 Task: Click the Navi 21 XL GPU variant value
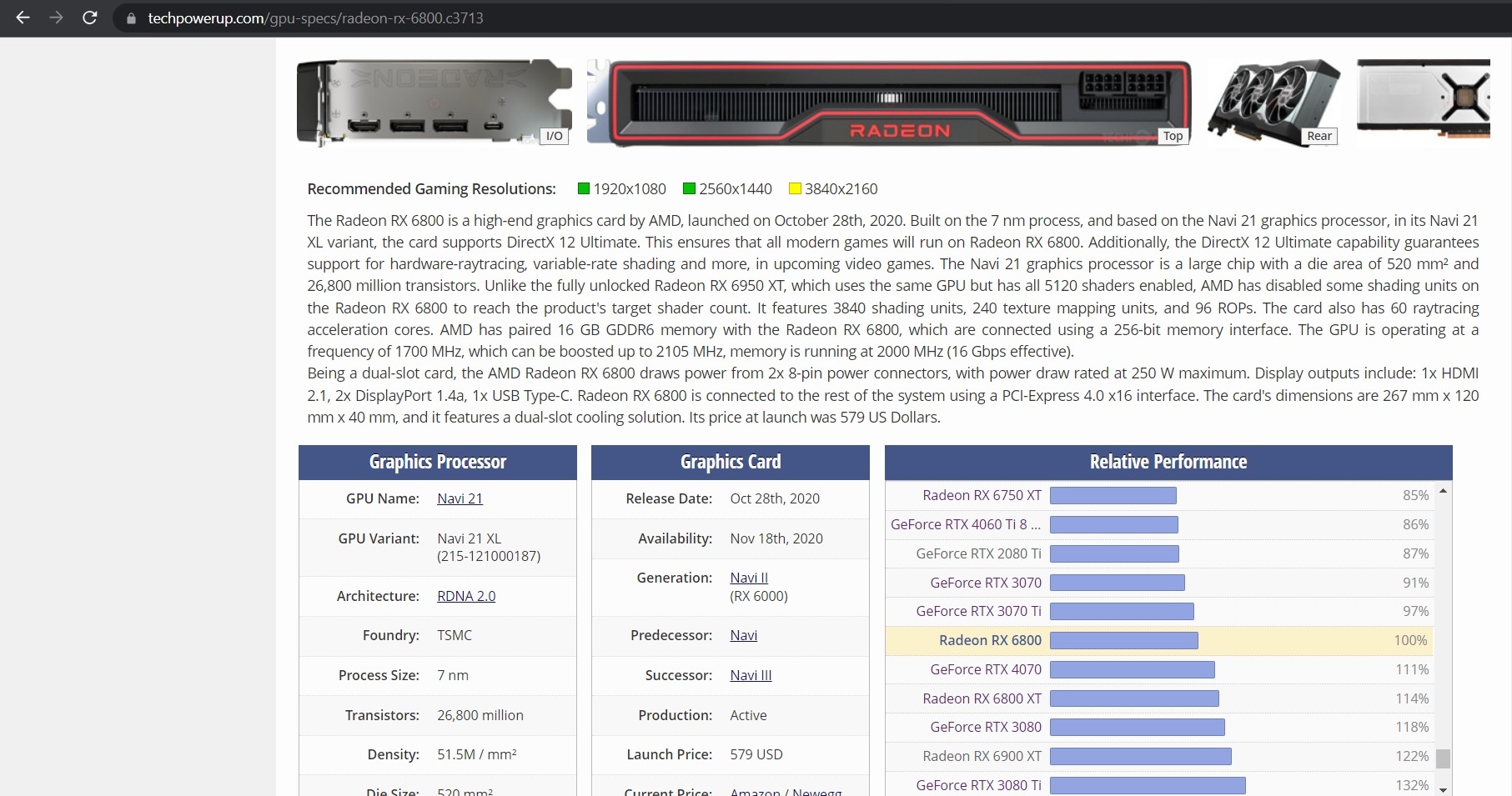click(x=489, y=547)
